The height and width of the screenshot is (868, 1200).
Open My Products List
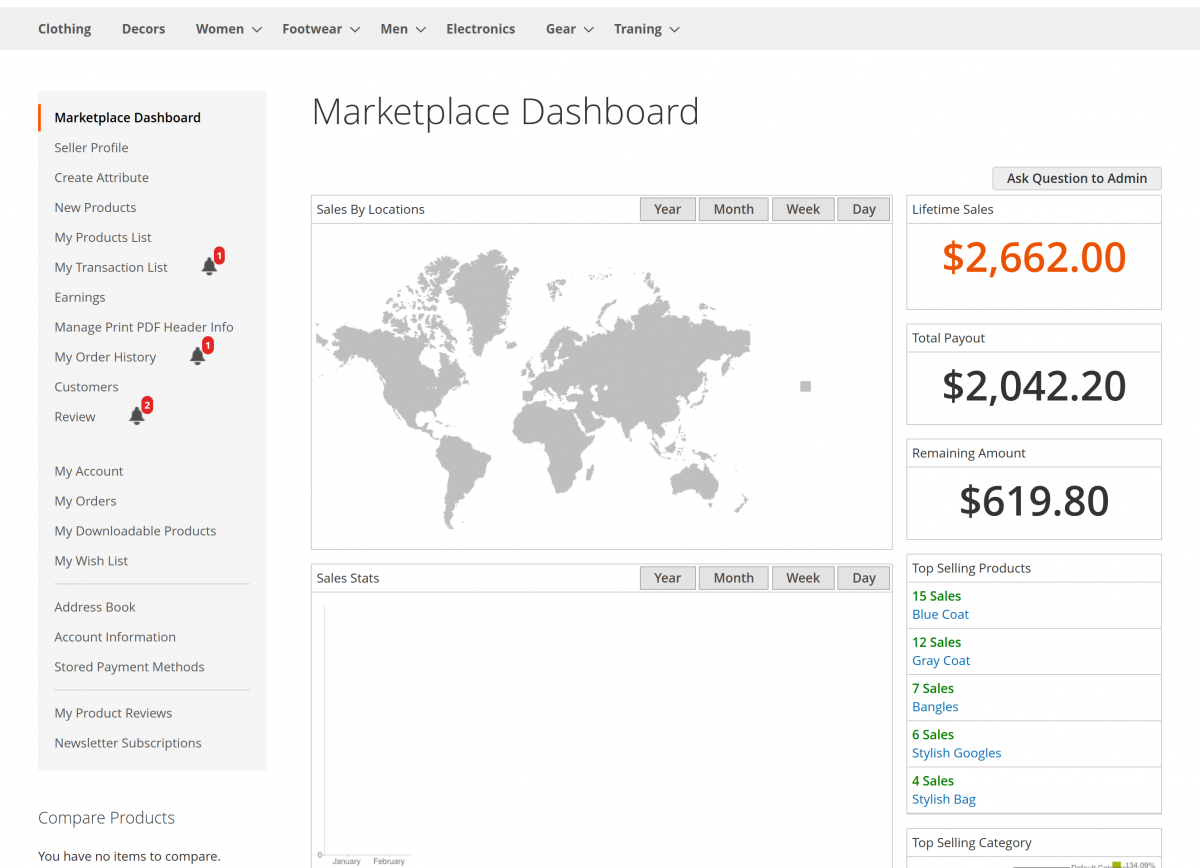pos(103,237)
